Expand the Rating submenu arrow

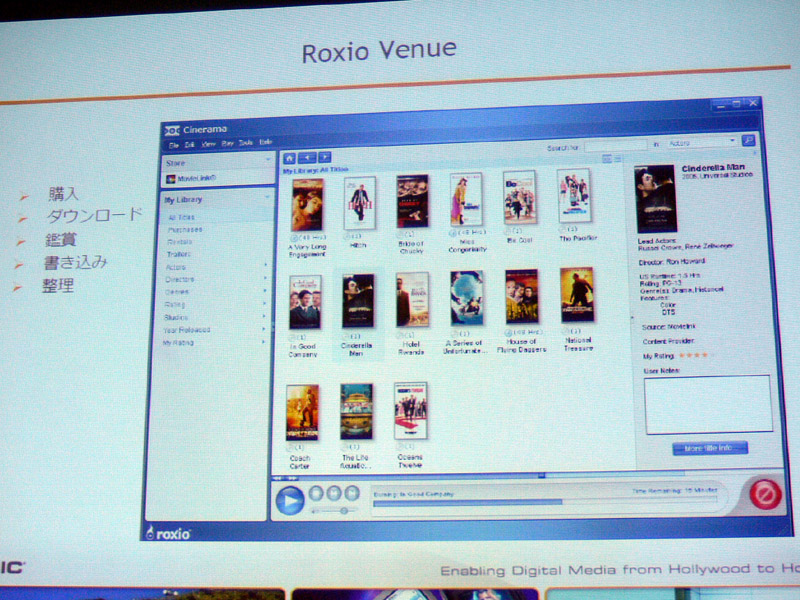(x=264, y=303)
